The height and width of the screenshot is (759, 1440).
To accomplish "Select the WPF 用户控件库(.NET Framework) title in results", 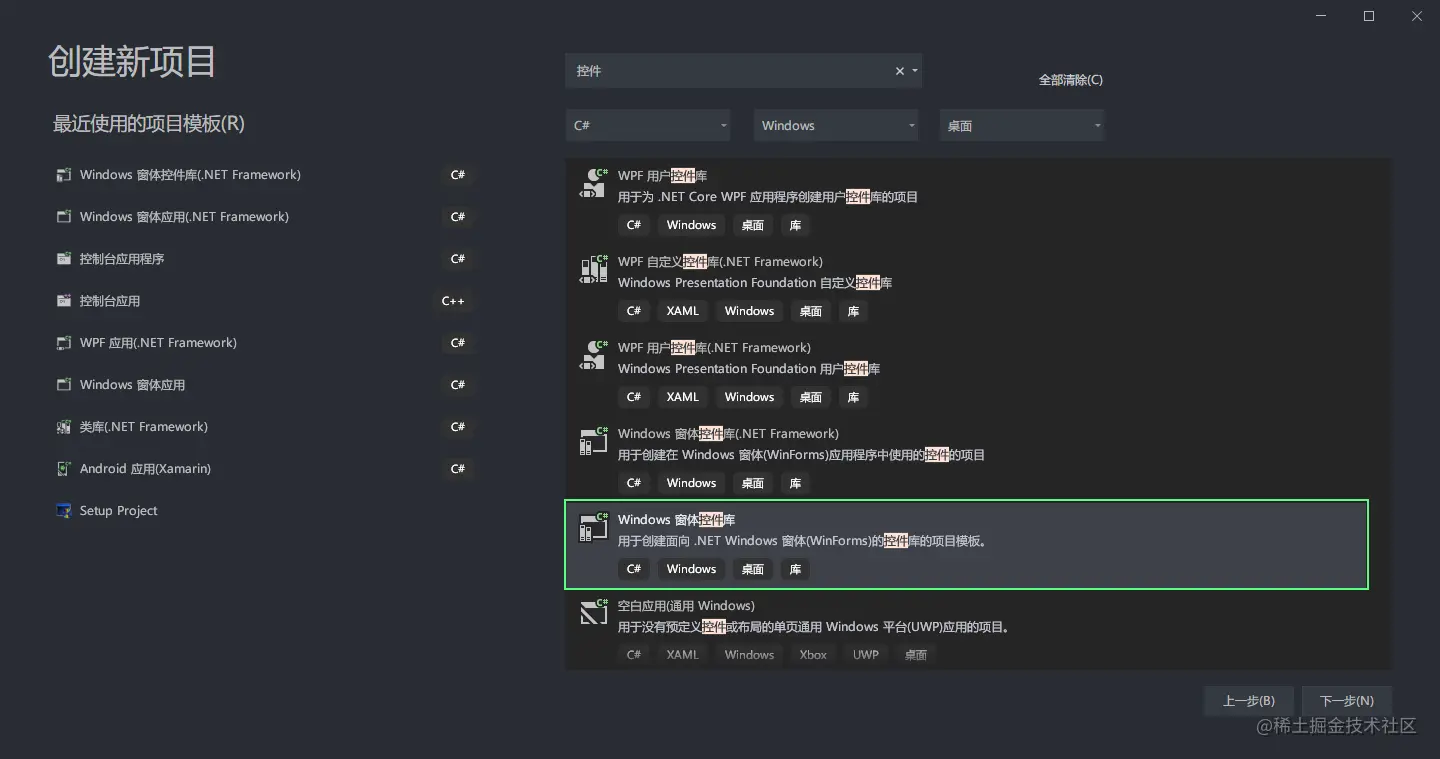I will [714, 348].
